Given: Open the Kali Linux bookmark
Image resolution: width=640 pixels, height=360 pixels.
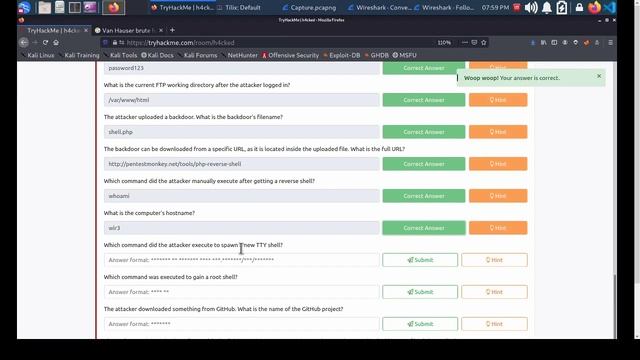Looking at the screenshot, I should [x=38, y=55].
